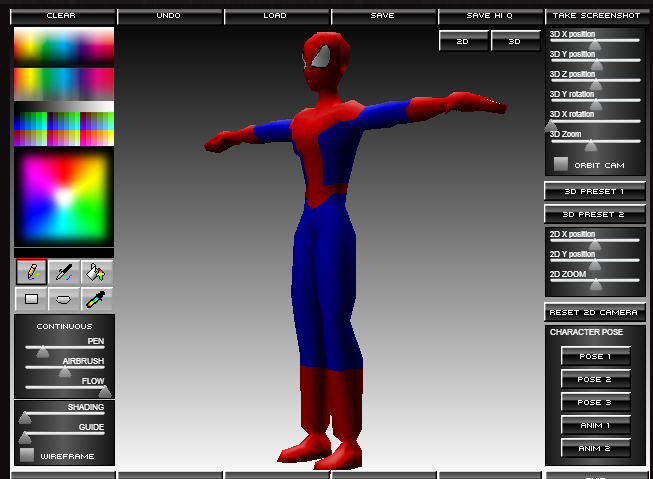The width and height of the screenshot is (653, 479).
Task: Click the CLEAR button
Action: (62, 16)
